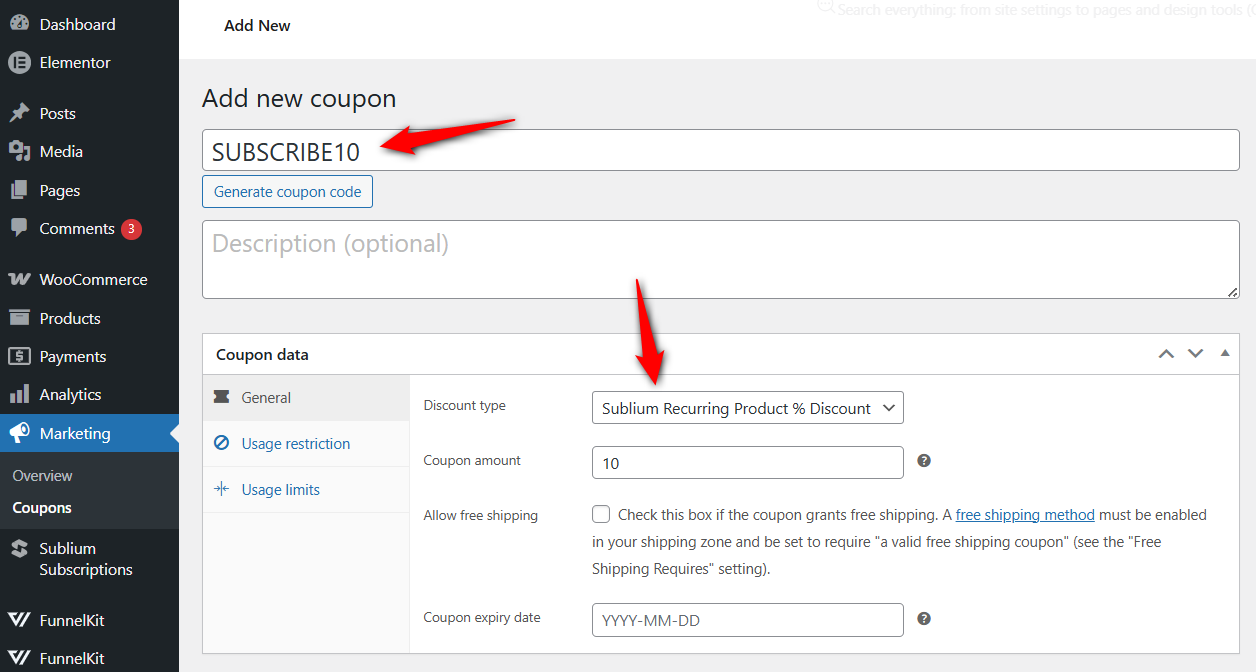Image resolution: width=1256 pixels, height=672 pixels.
Task: Open Media library icon in sidebar
Action: point(19,151)
